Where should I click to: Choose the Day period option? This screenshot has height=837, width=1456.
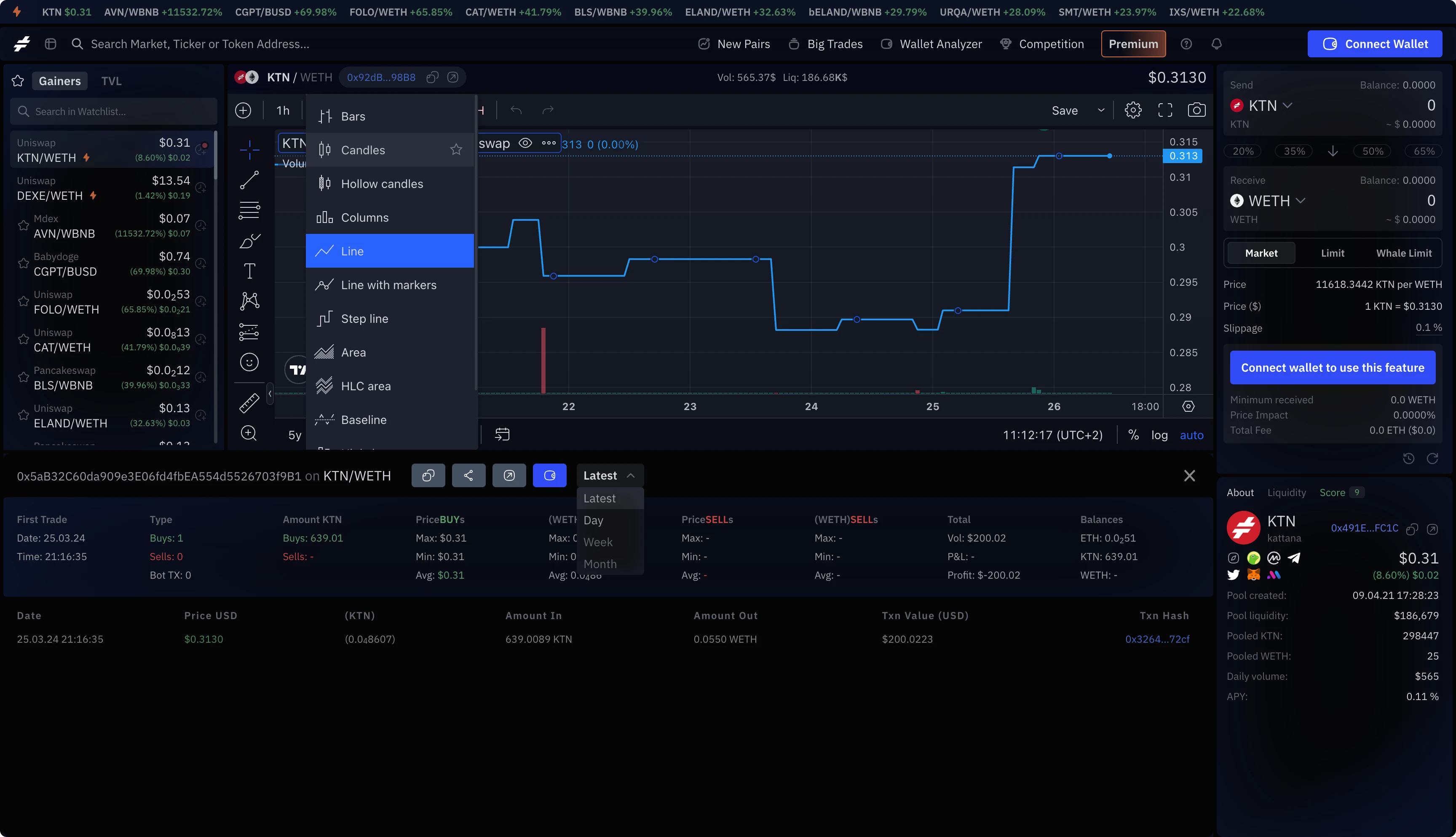(610, 520)
